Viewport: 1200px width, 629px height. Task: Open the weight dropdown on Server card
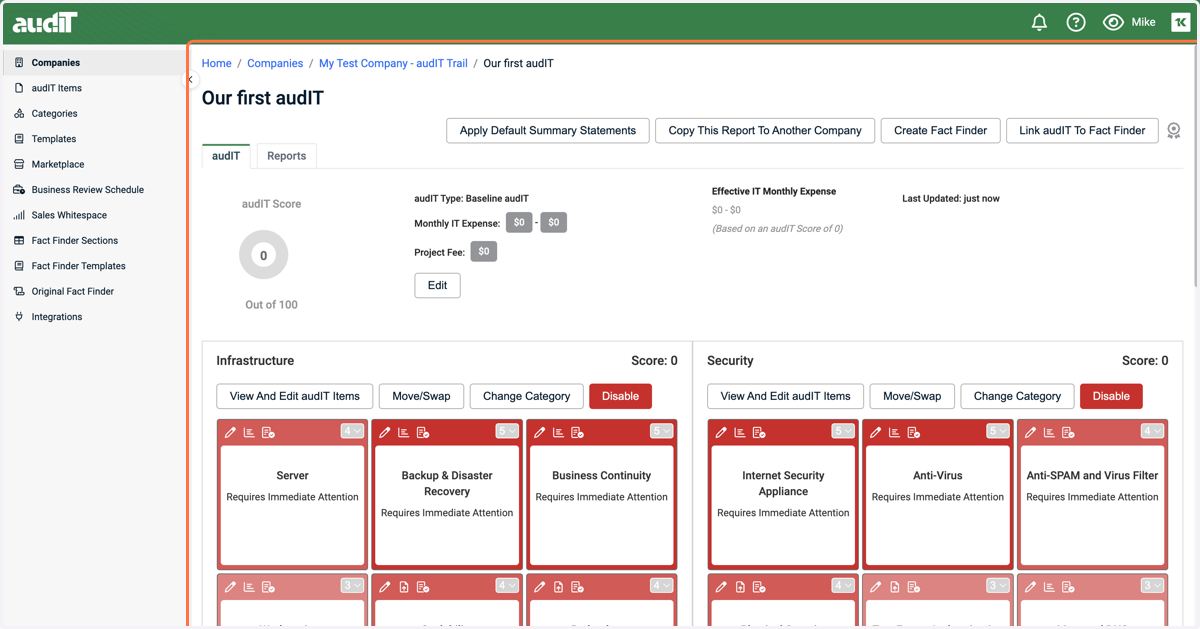(x=352, y=431)
